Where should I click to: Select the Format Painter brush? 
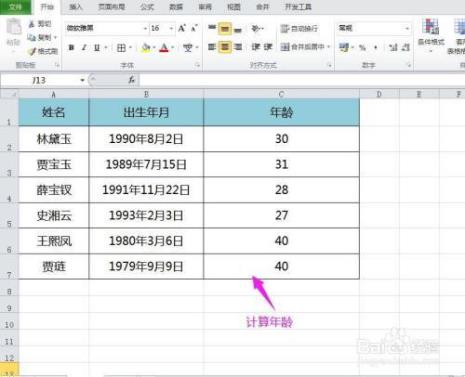(x=43, y=51)
